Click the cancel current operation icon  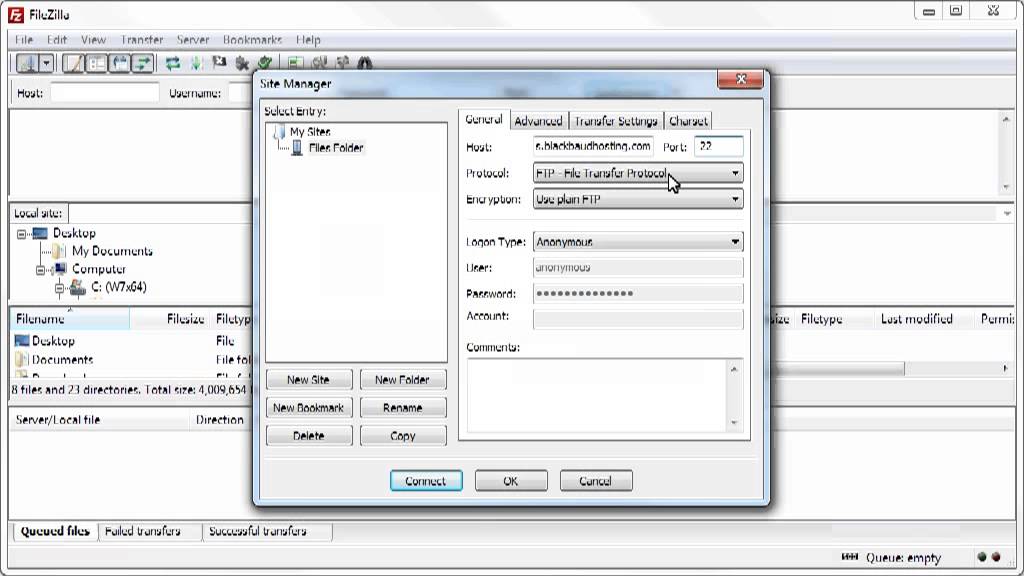pos(219,63)
